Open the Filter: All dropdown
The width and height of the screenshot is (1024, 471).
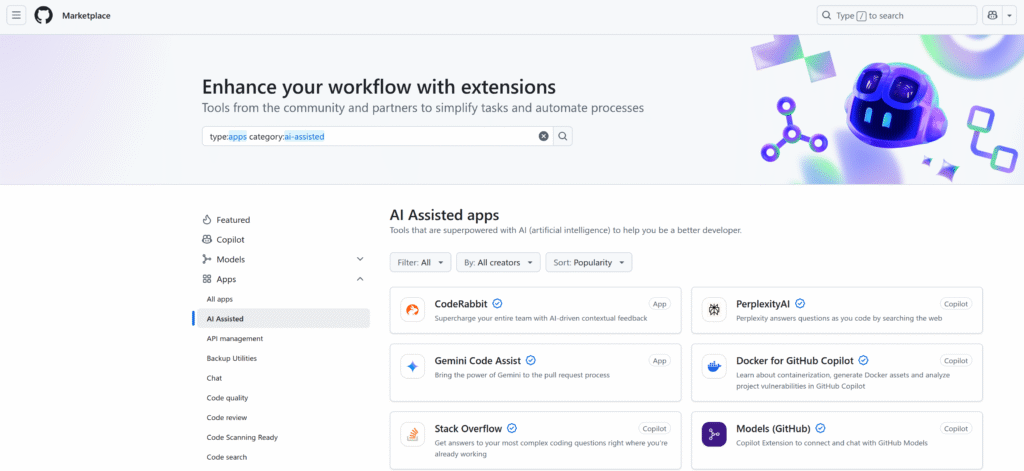[x=419, y=262]
